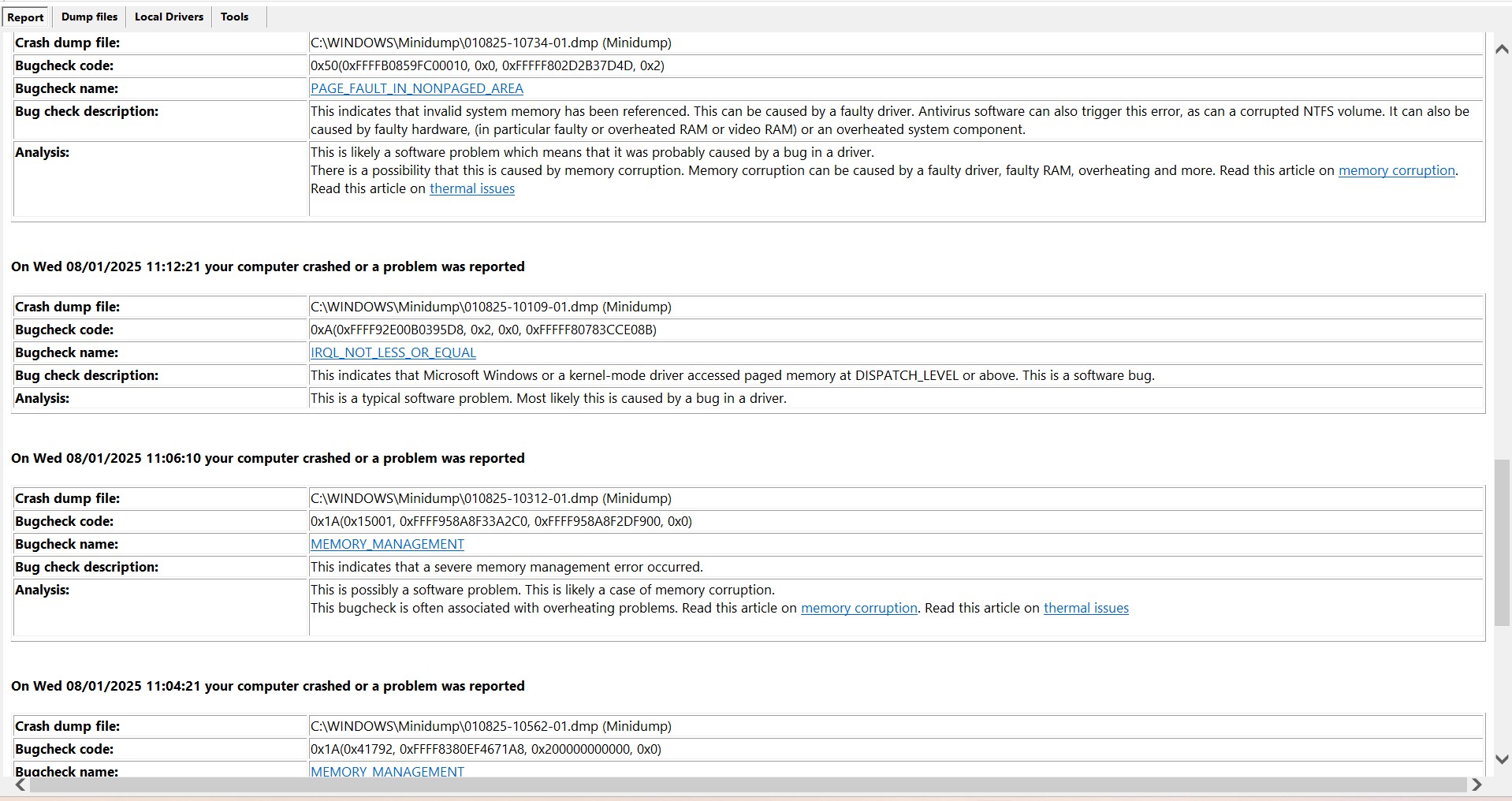Switch to the Report tab

point(26,17)
